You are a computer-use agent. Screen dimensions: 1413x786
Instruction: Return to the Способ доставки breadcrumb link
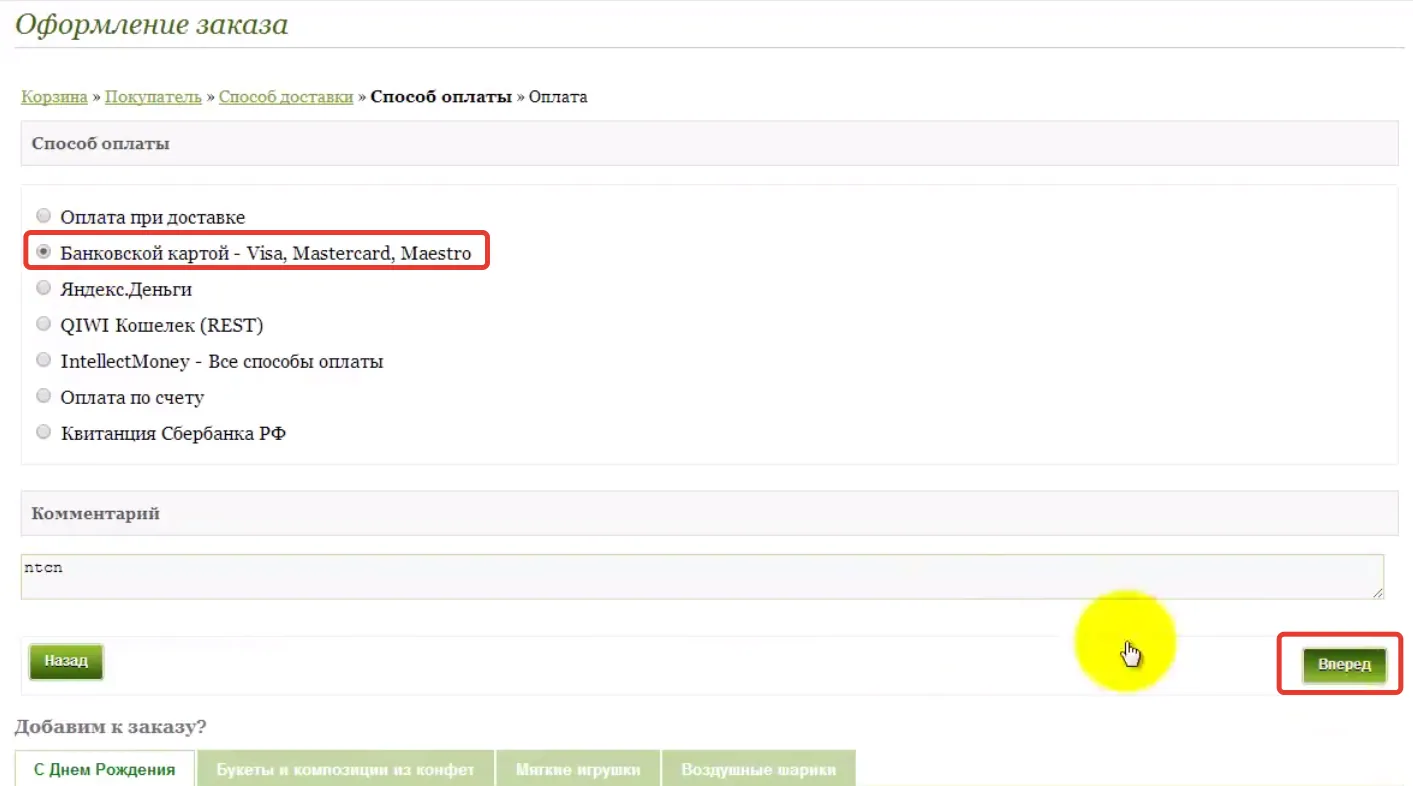[x=286, y=97]
